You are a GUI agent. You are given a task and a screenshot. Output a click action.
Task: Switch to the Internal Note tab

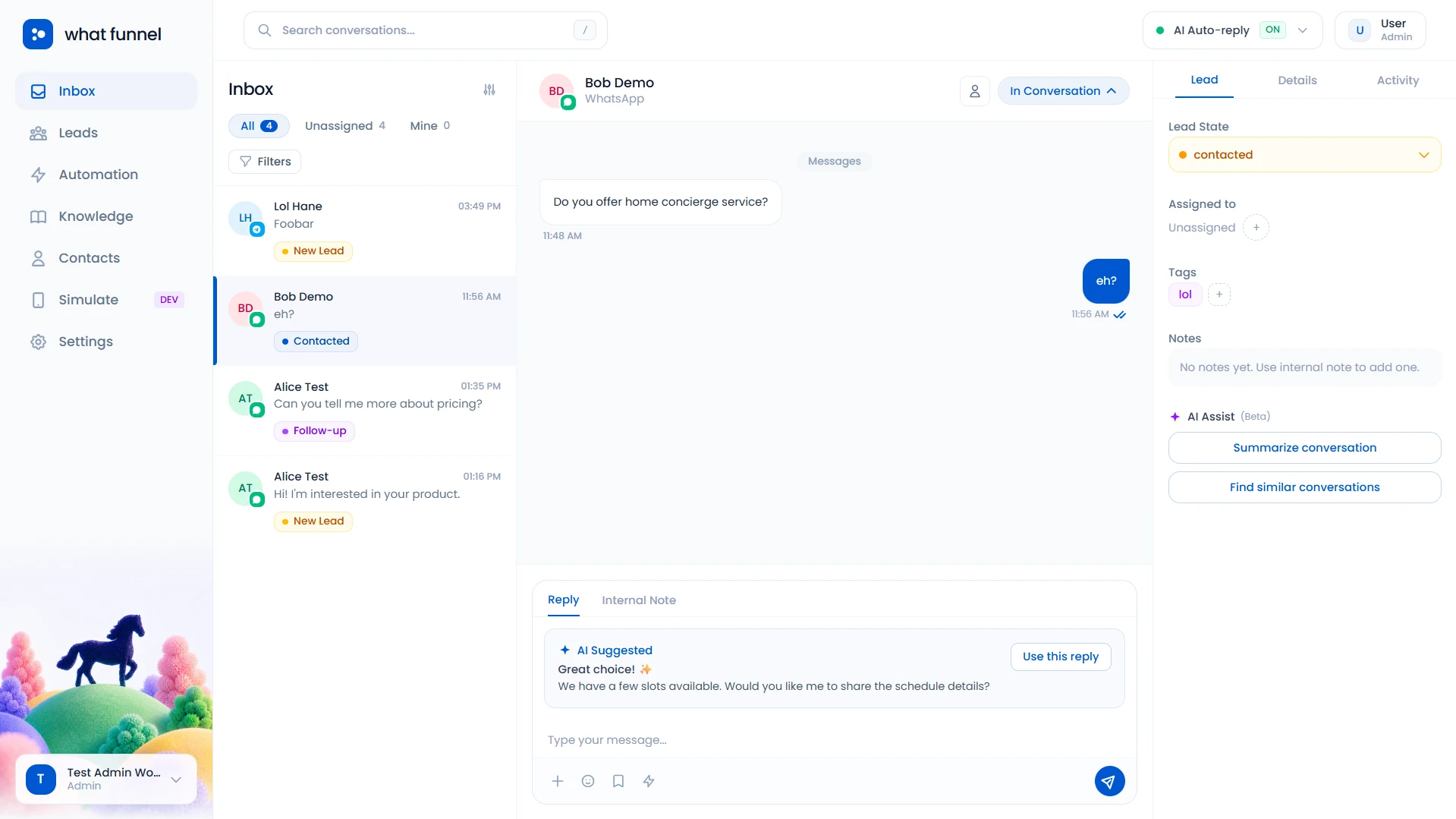pos(639,600)
